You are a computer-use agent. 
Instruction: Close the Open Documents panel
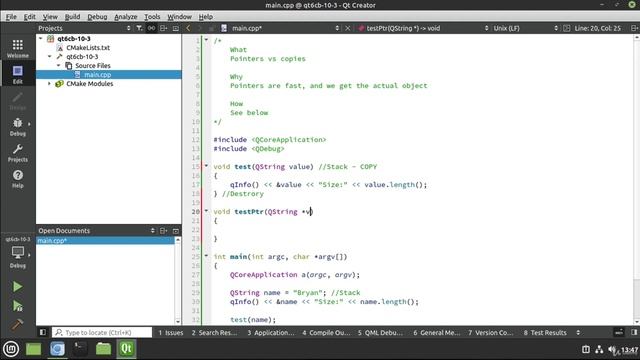click(176, 231)
